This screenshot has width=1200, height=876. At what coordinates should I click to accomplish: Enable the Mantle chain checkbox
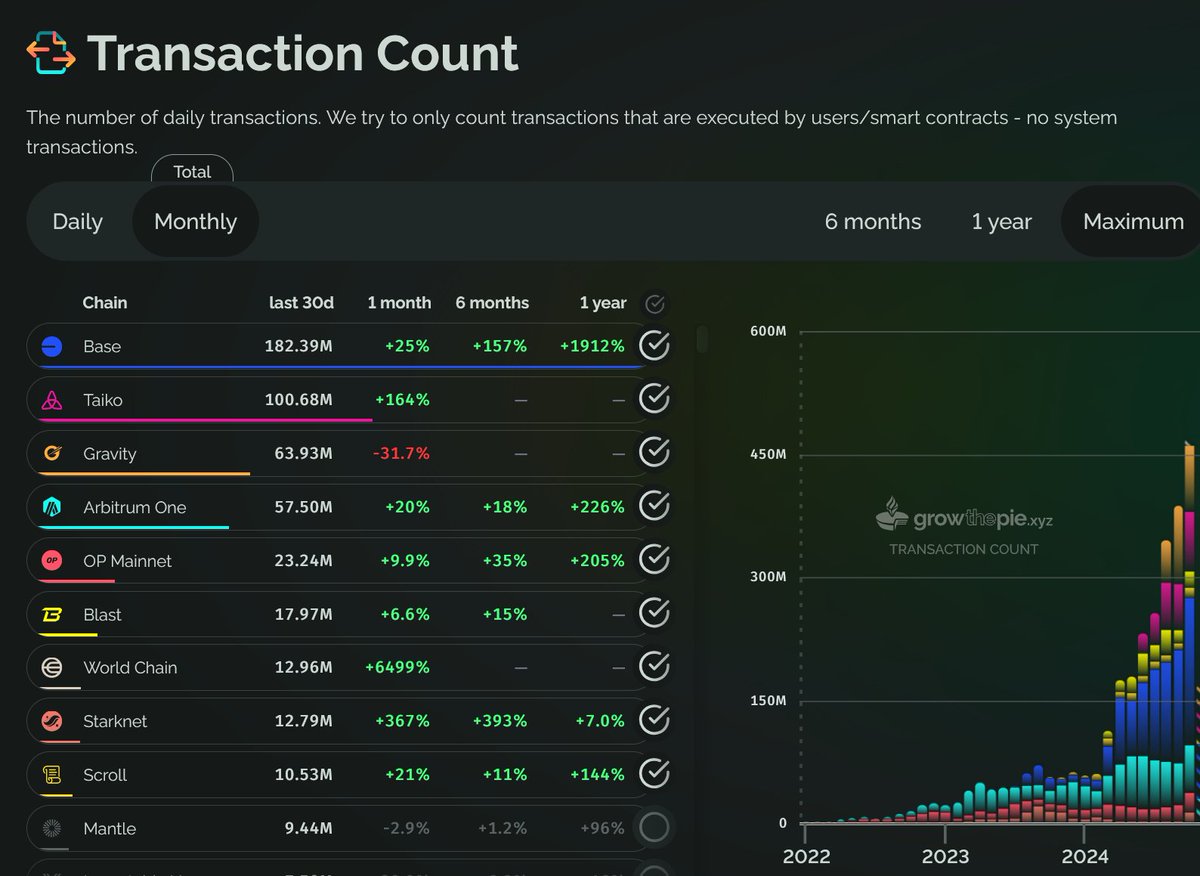(654, 827)
